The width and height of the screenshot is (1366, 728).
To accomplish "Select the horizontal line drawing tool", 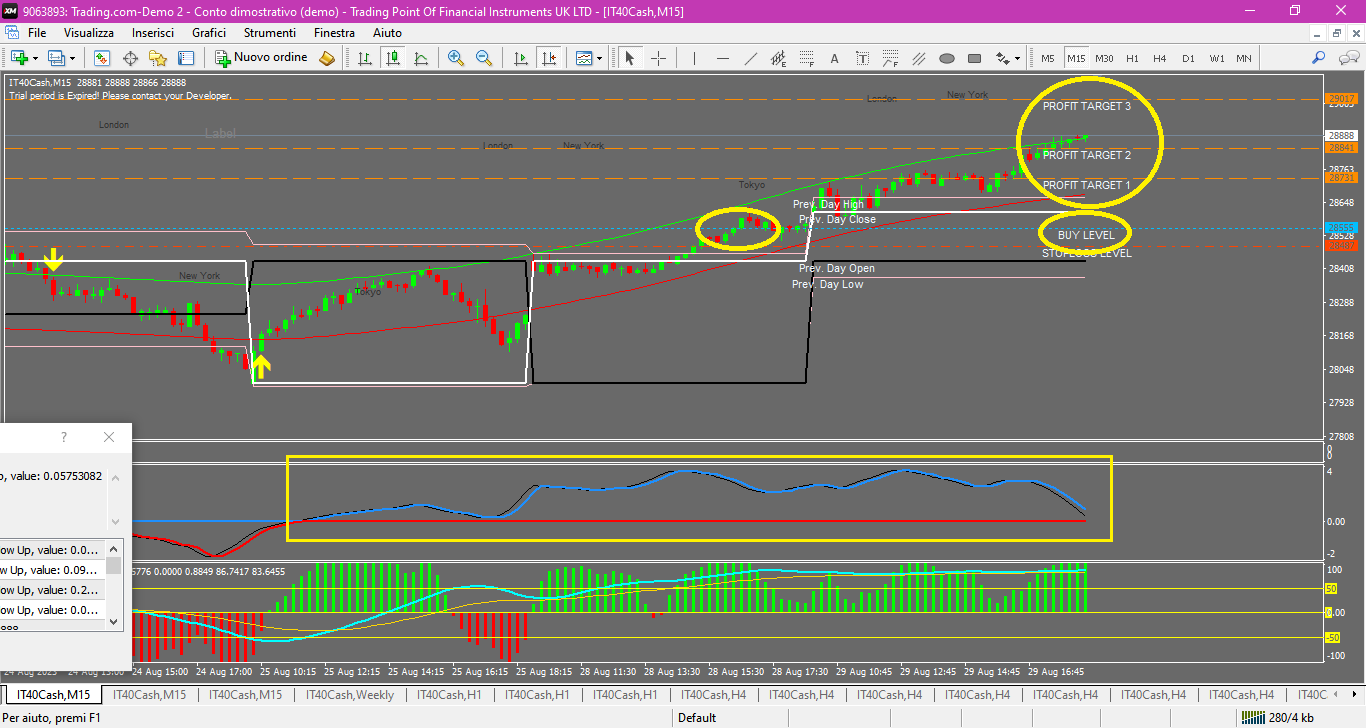I will pos(722,58).
